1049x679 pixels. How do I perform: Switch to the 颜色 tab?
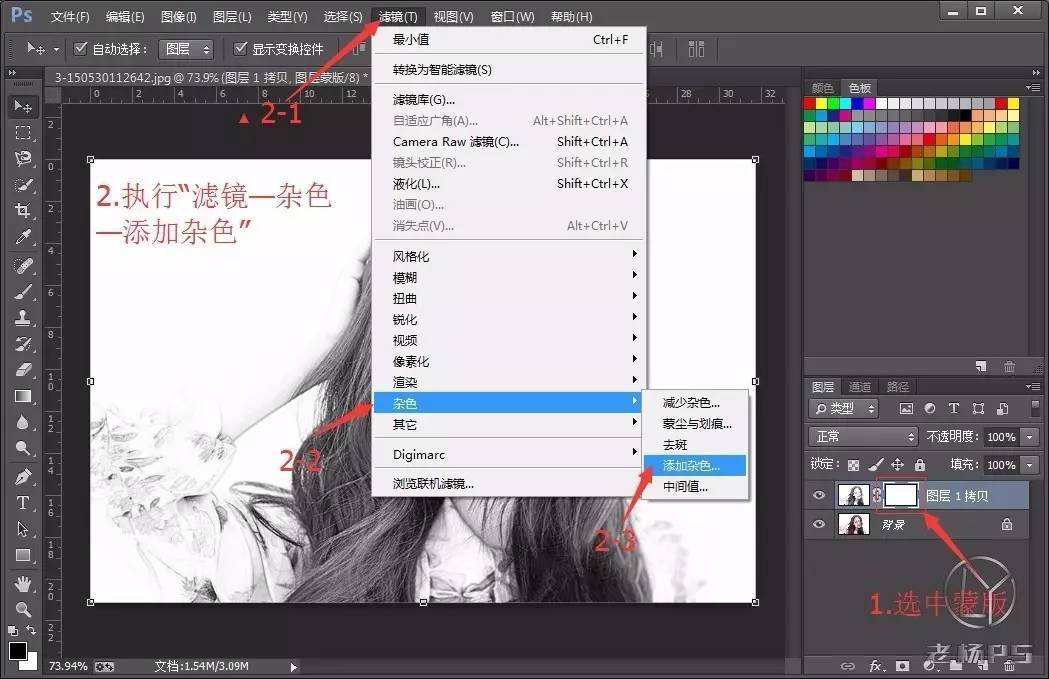823,88
